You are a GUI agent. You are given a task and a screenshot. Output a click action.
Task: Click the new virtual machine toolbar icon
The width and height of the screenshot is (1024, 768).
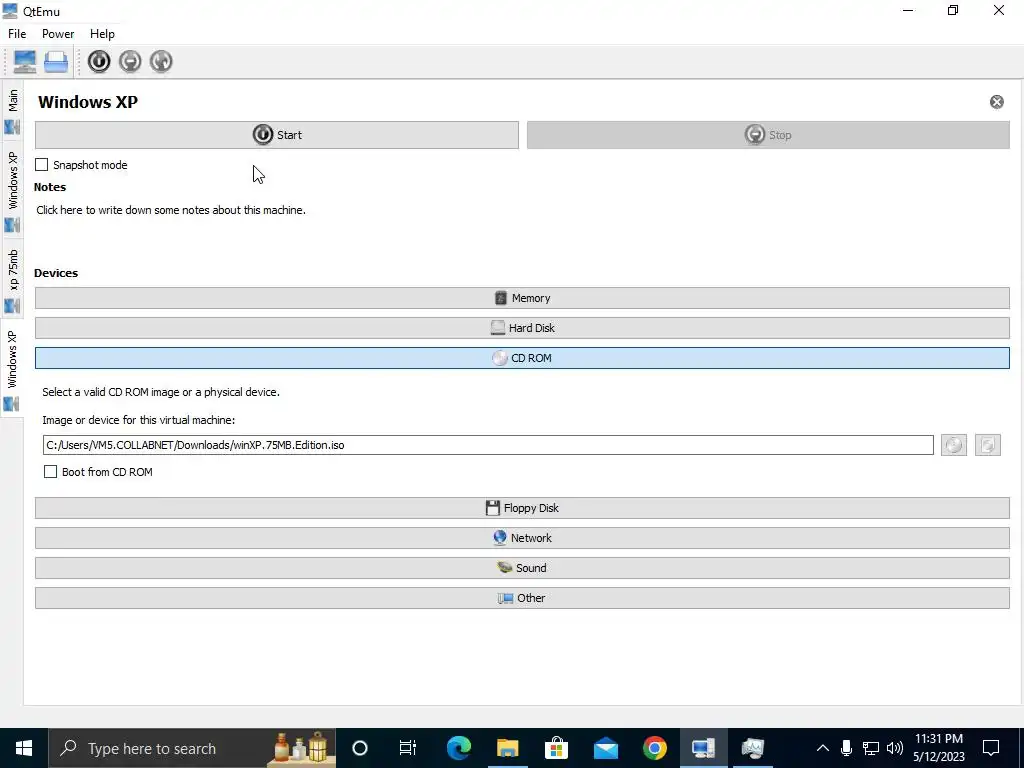(x=25, y=61)
